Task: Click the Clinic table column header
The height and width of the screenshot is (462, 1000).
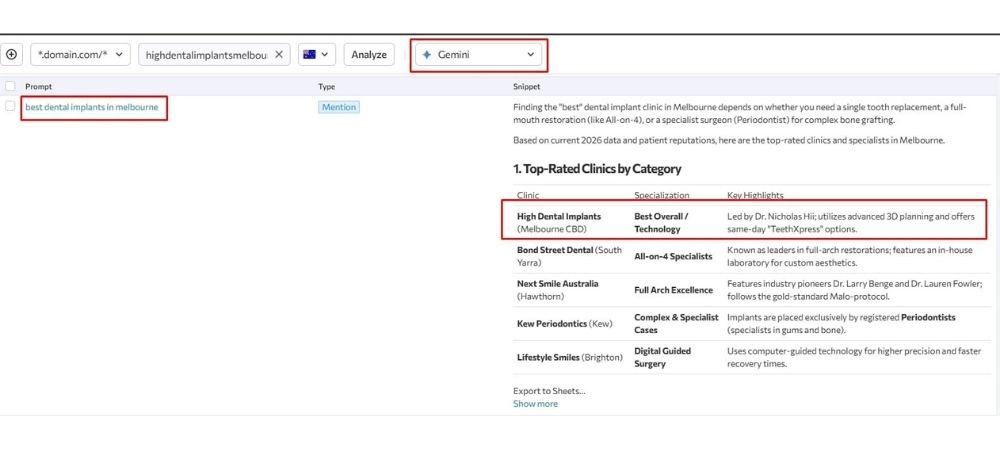Action: coord(528,195)
